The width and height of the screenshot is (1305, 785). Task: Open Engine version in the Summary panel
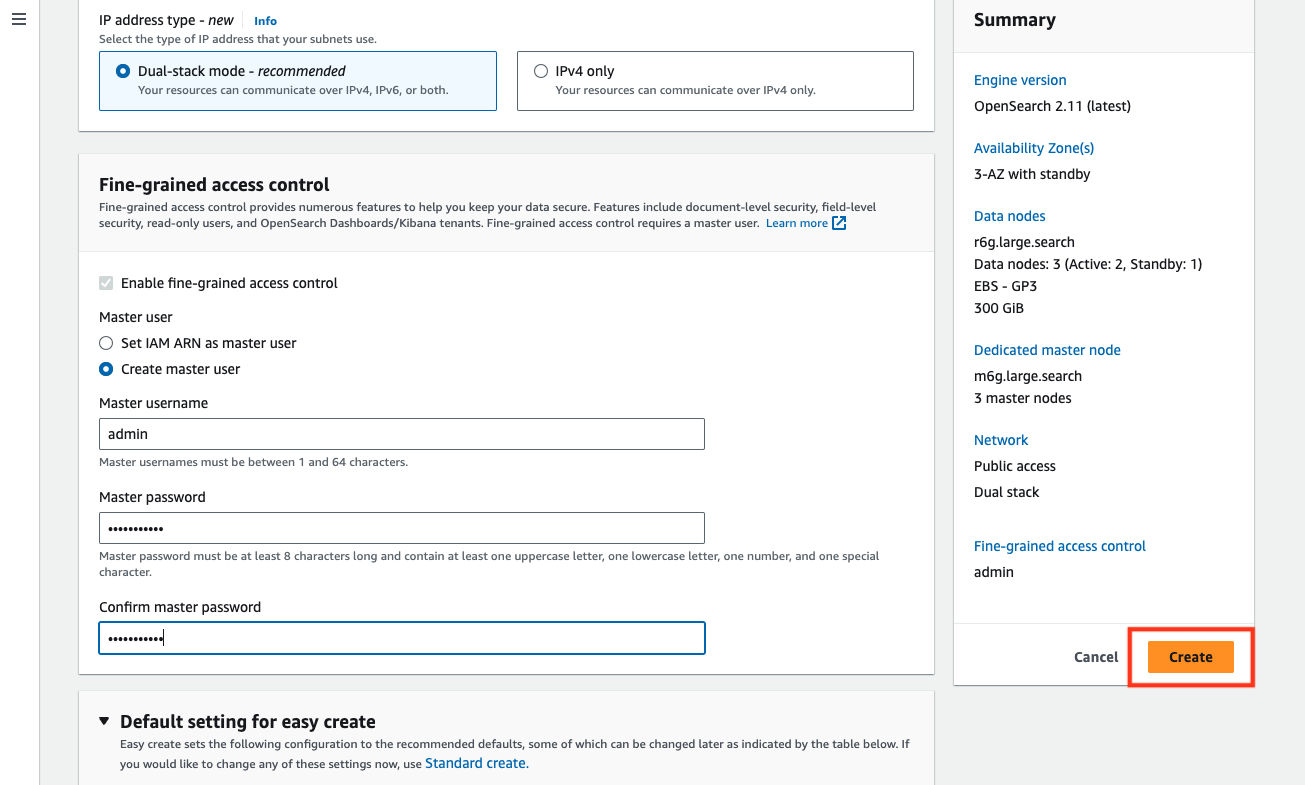point(1019,80)
